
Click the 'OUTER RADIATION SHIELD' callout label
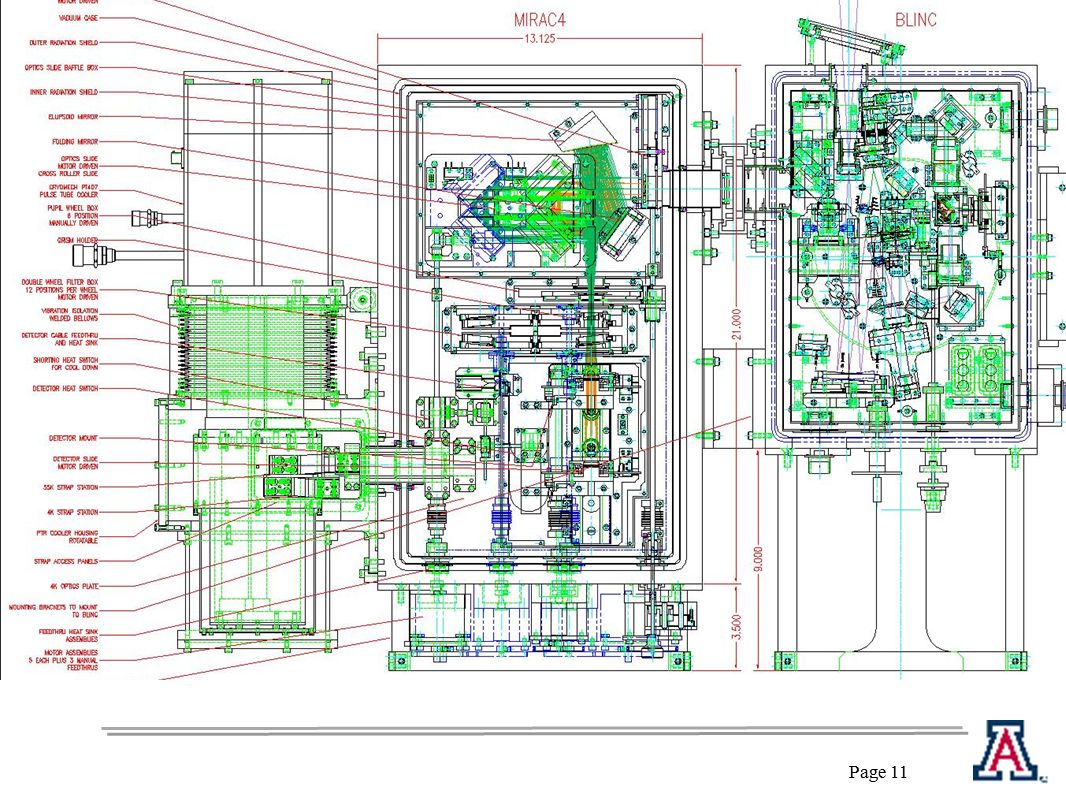click(63, 43)
